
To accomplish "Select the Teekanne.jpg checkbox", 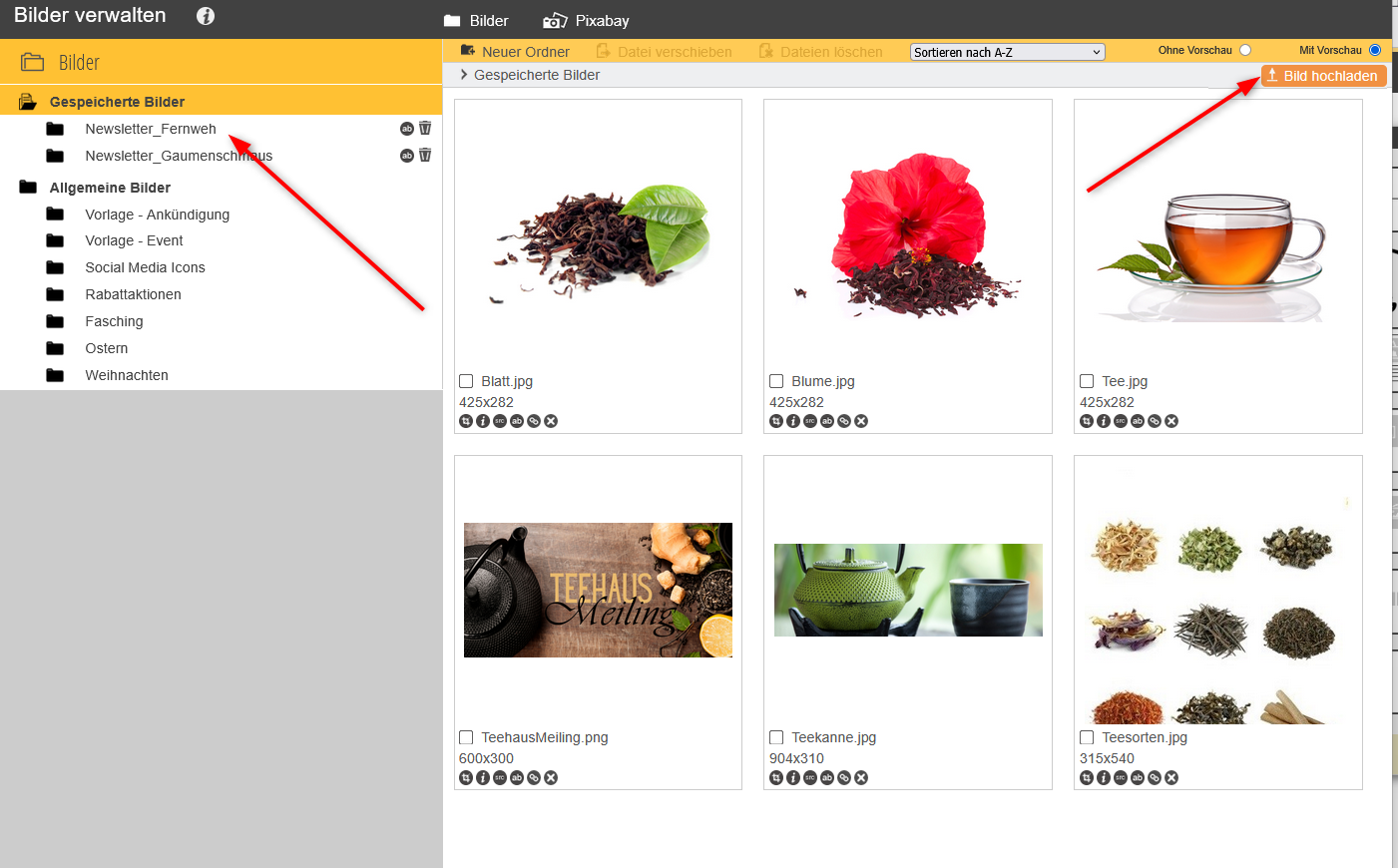I will click(x=776, y=737).
